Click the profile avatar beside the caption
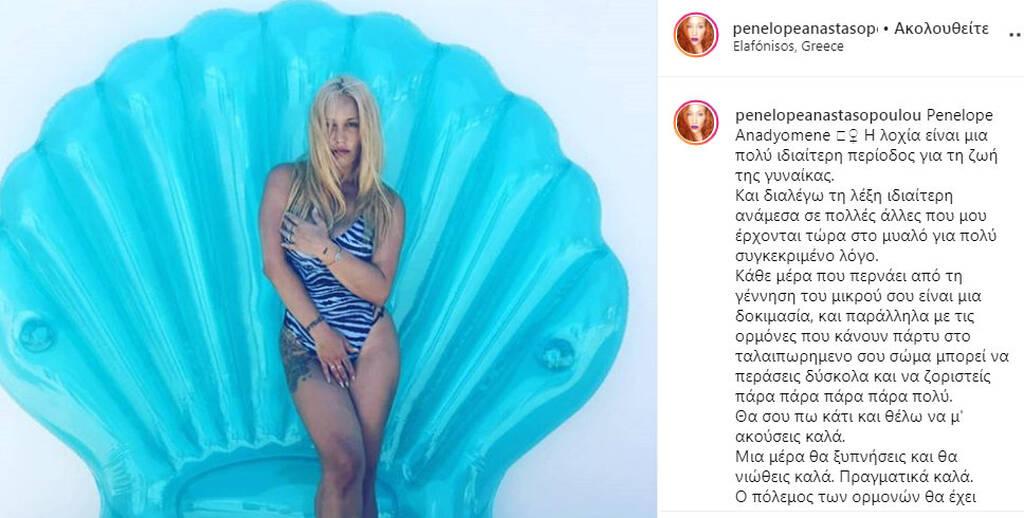 [696, 122]
